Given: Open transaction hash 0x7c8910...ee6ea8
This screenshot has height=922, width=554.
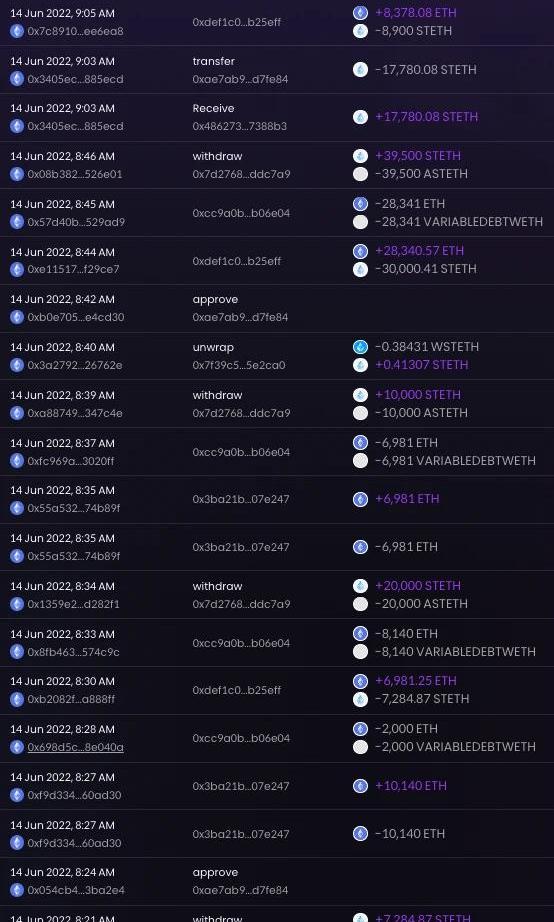Looking at the screenshot, I should coord(75,31).
